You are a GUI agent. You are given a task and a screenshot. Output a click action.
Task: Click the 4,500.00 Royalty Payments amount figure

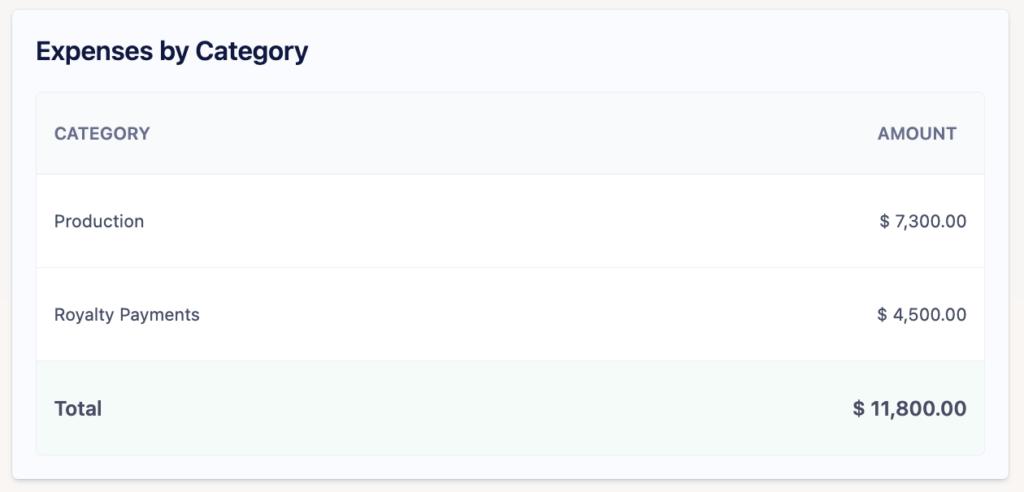pos(930,314)
